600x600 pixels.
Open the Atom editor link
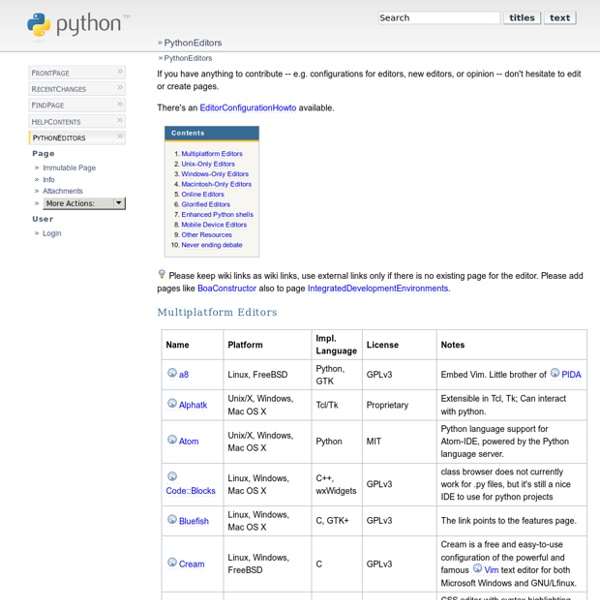[189, 441]
